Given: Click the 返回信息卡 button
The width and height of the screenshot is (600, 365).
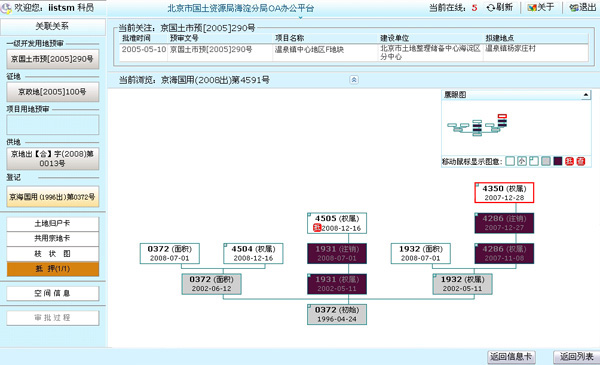Looking at the screenshot, I should point(511,357).
